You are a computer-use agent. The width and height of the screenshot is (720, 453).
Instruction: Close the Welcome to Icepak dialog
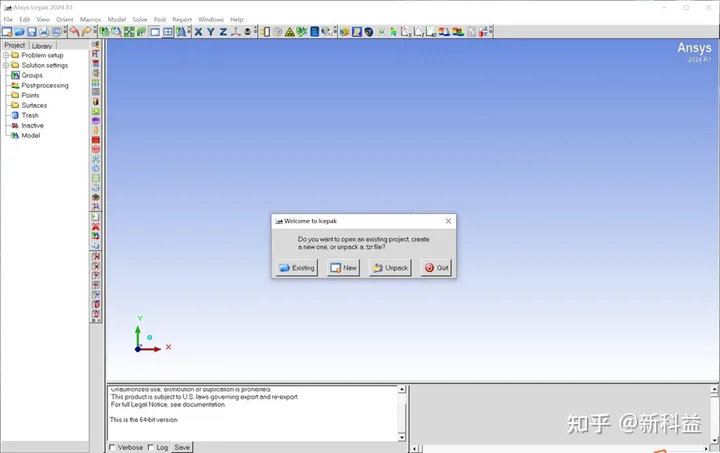[x=448, y=221]
